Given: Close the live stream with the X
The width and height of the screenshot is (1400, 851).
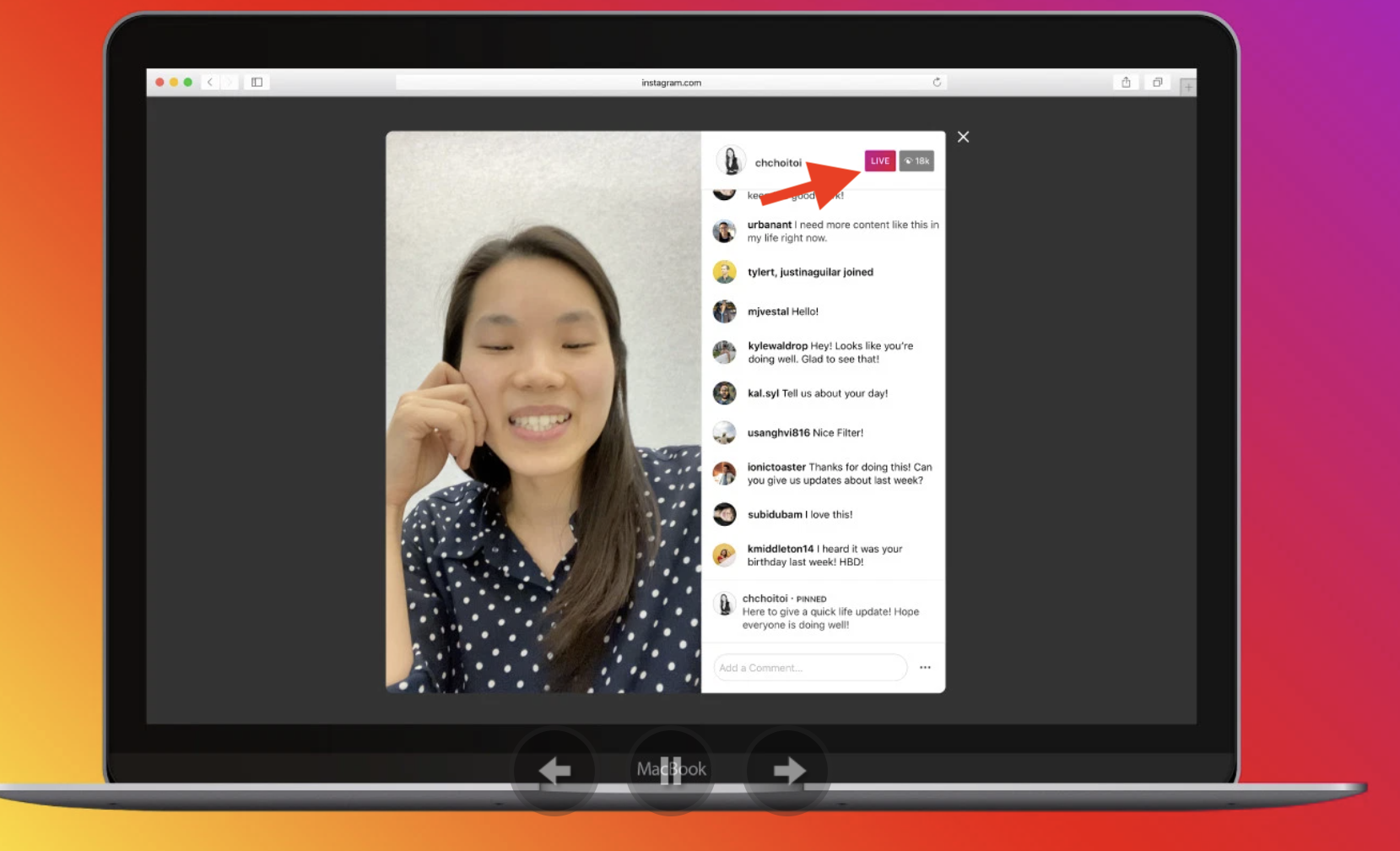Looking at the screenshot, I should [963, 136].
